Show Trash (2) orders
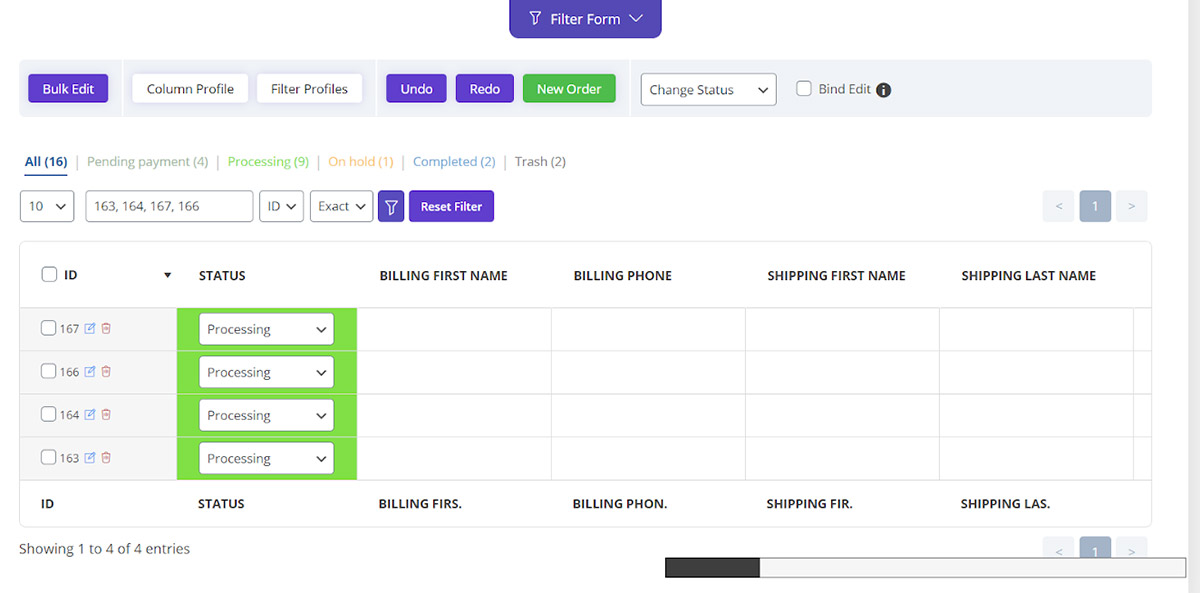Image resolution: width=1200 pixels, height=593 pixels. [x=540, y=161]
